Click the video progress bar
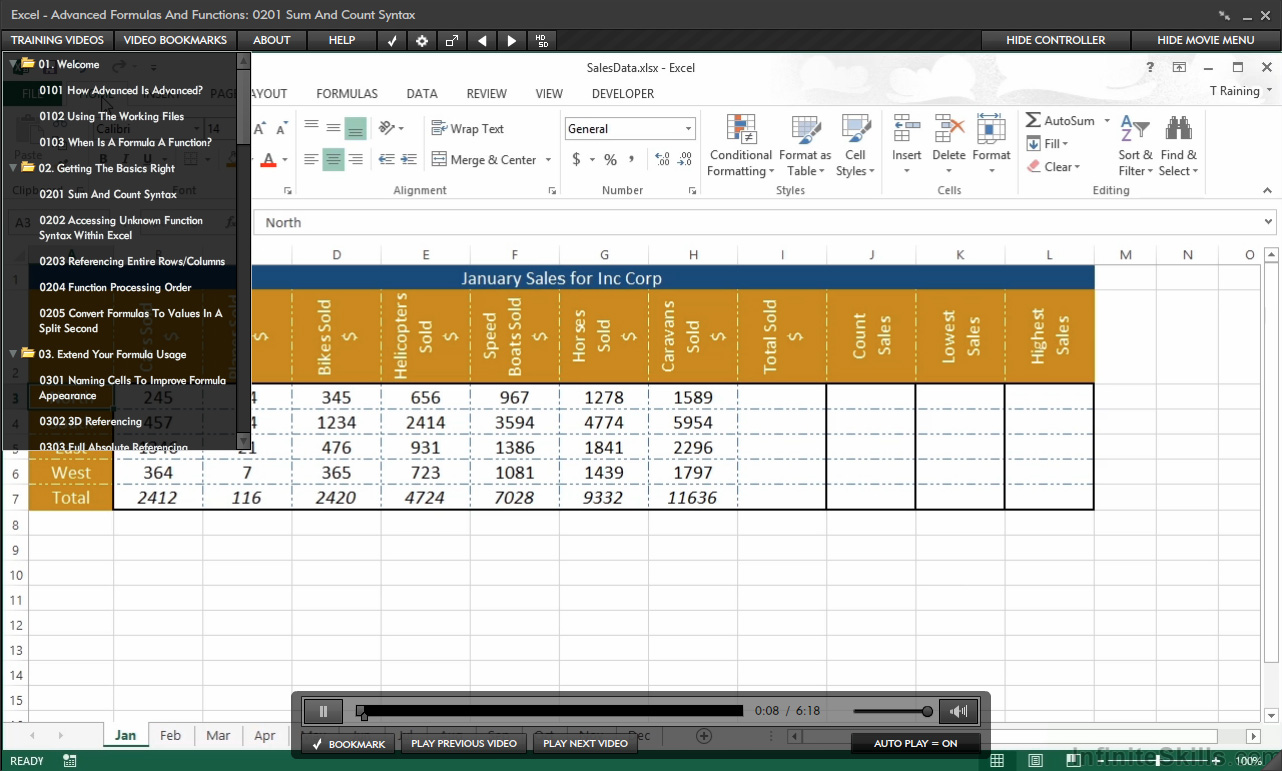Screen dimensions: 1282x771 [x=551, y=711]
